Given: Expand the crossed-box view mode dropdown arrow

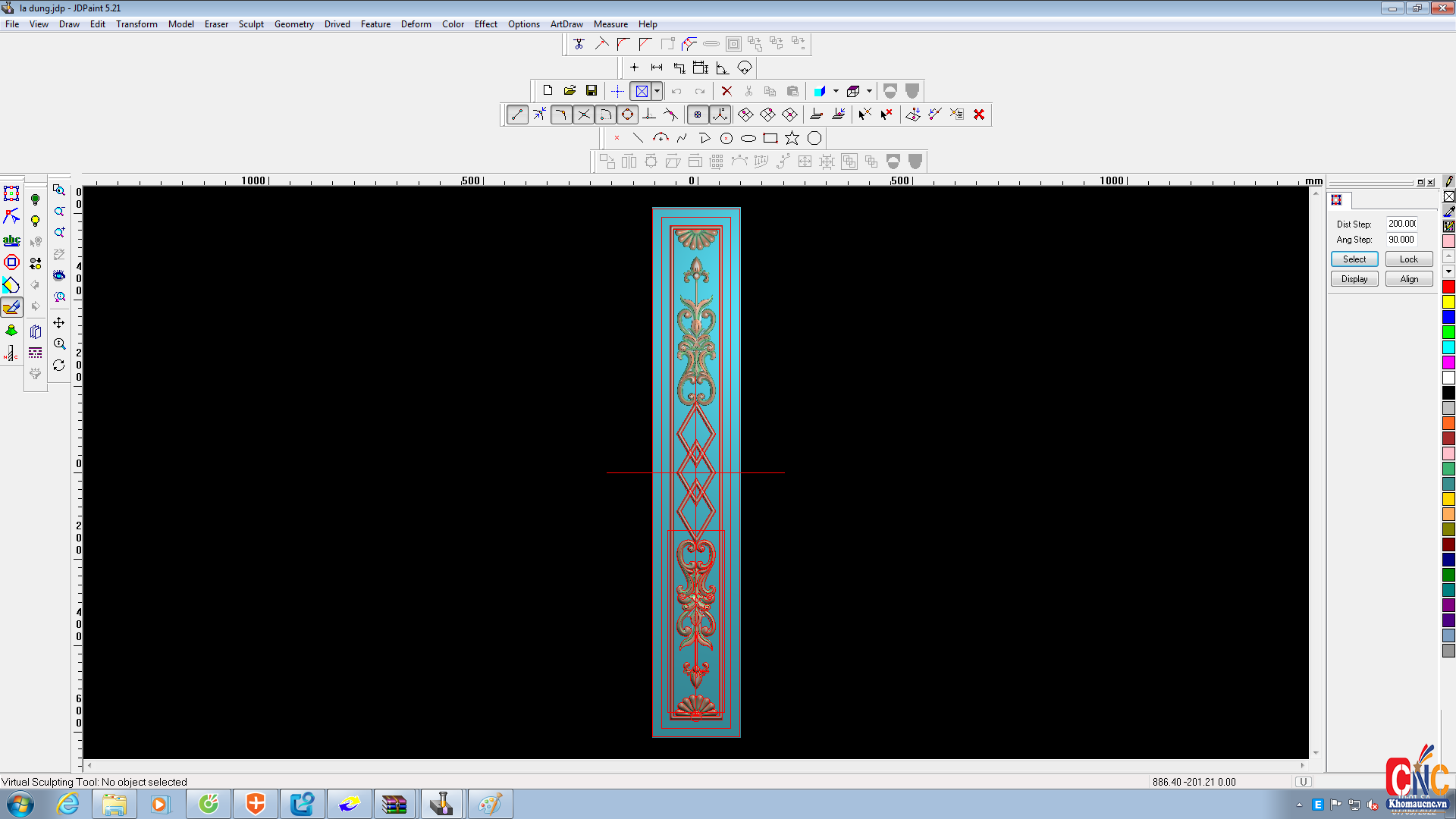Looking at the screenshot, I should [x=657, y=91].
